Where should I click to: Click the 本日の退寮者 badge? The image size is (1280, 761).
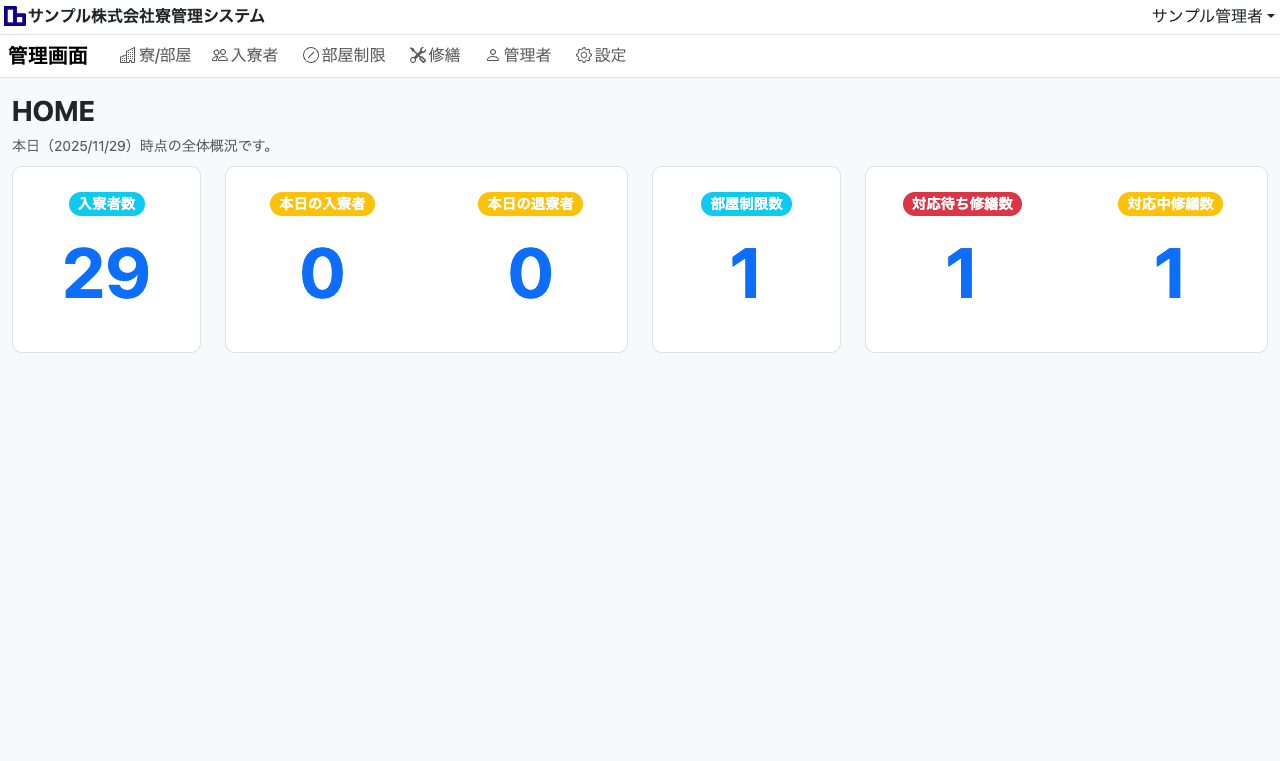pyautogui.click(x=530, y=204)
